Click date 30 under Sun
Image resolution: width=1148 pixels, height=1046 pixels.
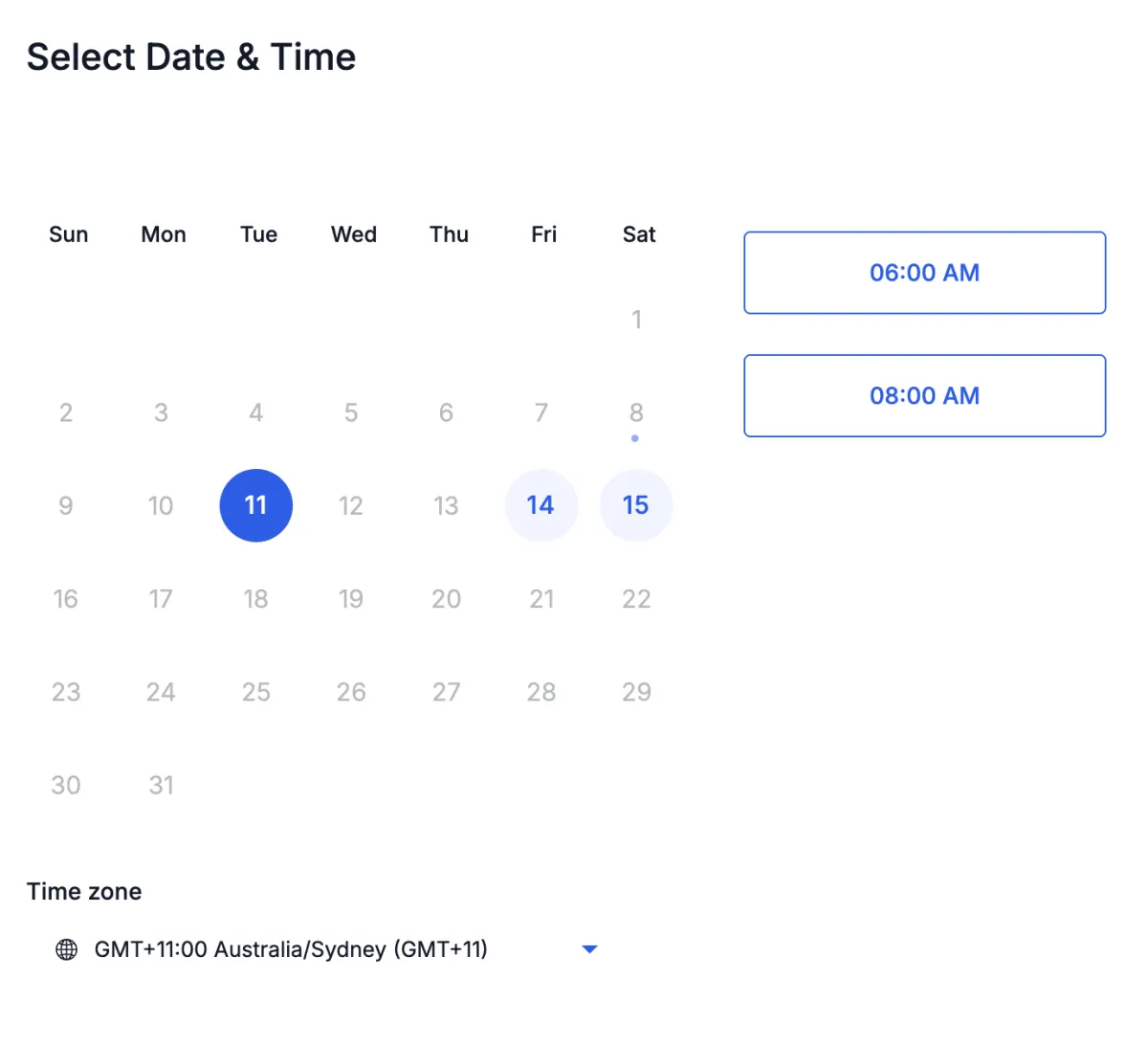tap(66, 786)
